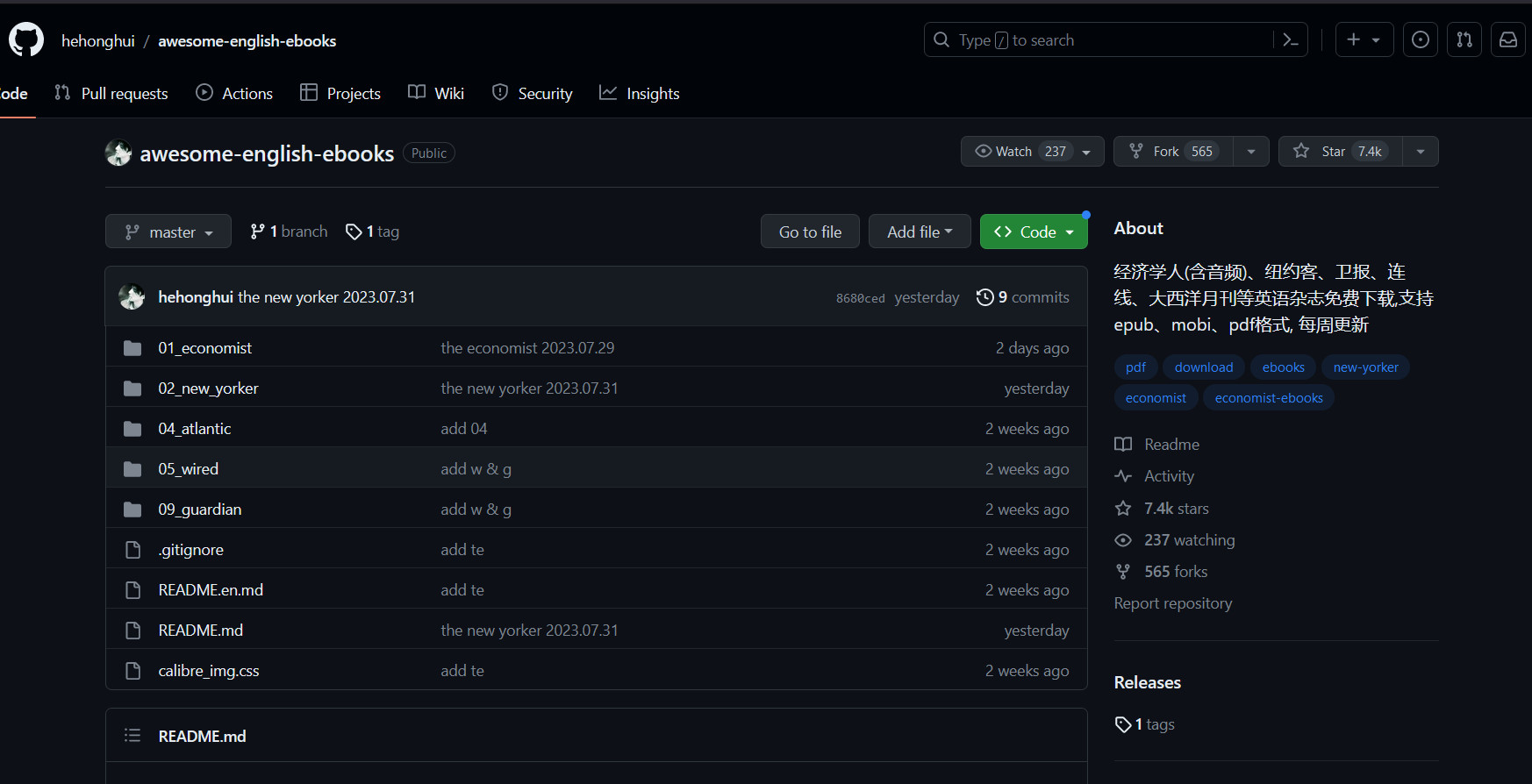This screenshot has width=1532, height=784.
Task: Star the awesome-english-ebooks repository
Action: 1341,152
